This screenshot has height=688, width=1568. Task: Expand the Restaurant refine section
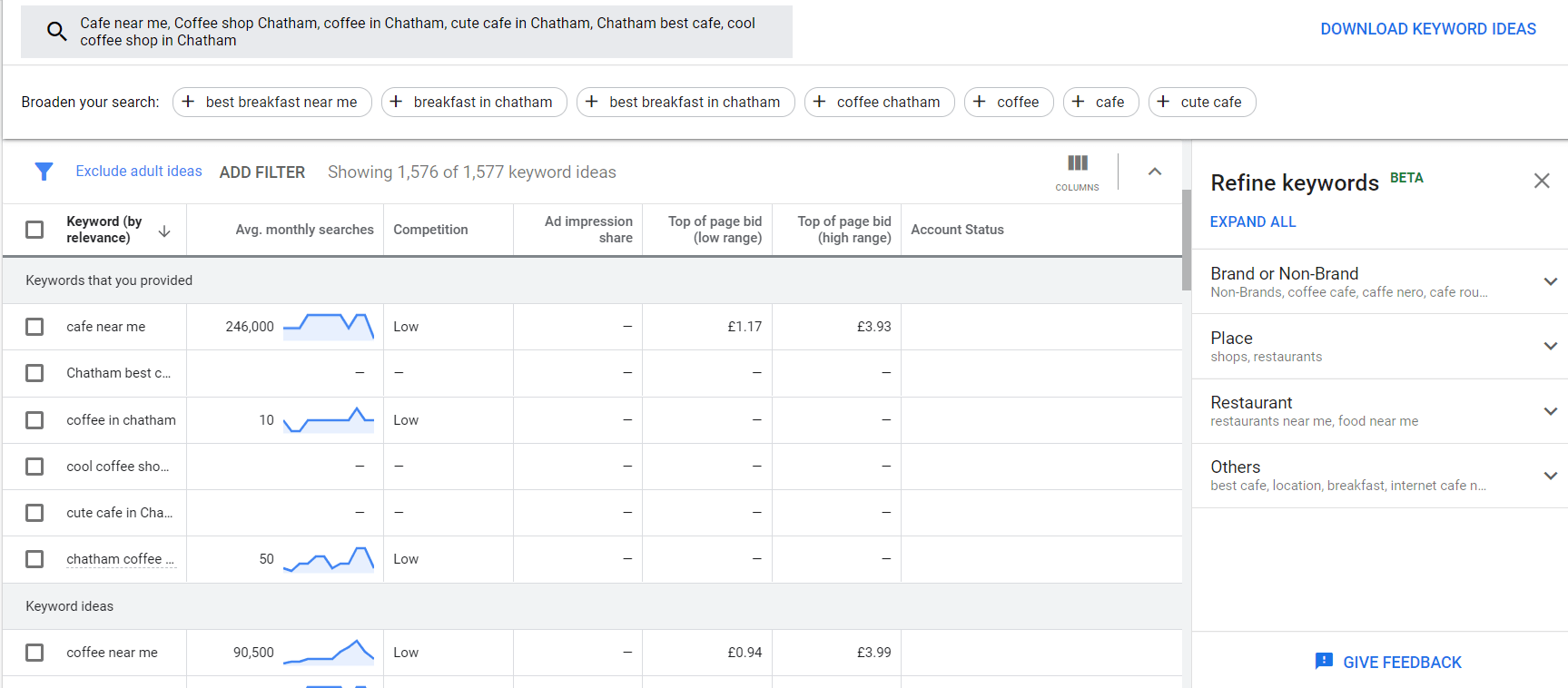point(1550,411)
